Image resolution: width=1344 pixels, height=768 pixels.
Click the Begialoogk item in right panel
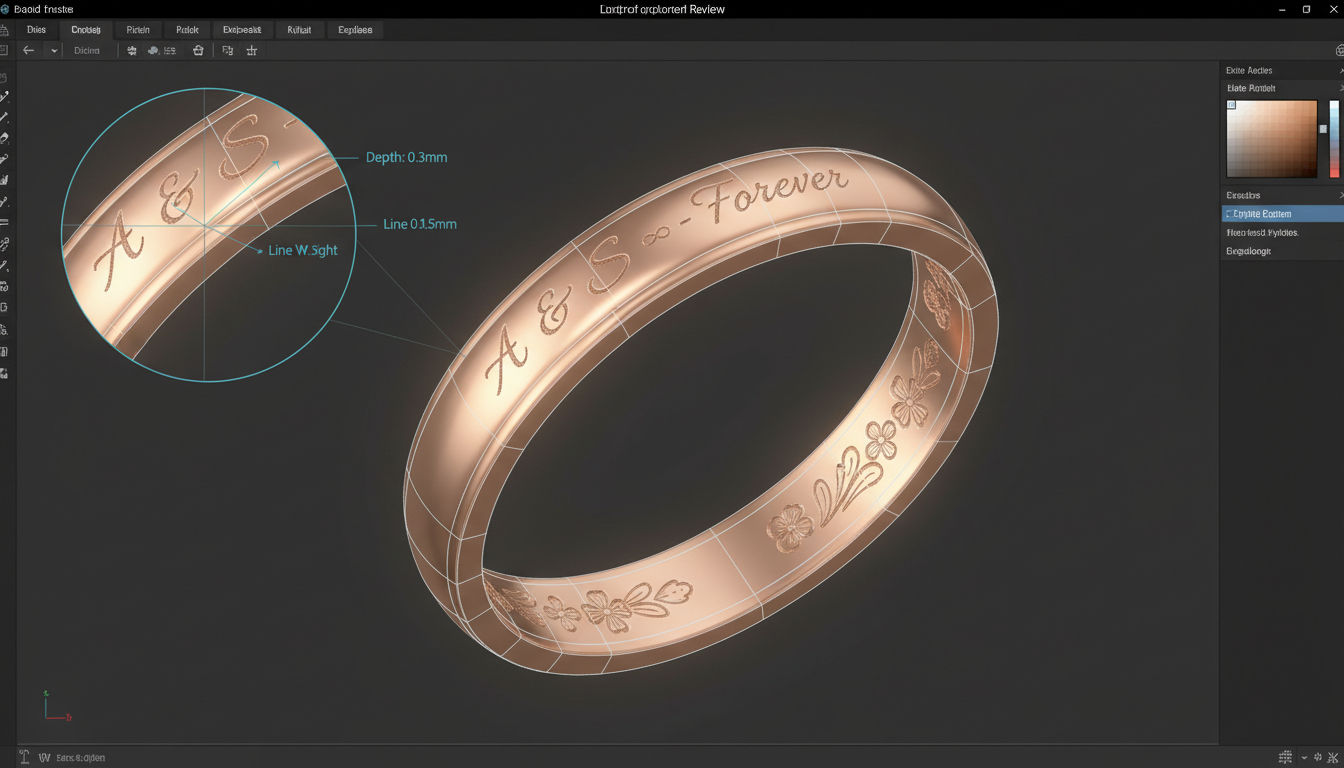tap(1249, 251)
